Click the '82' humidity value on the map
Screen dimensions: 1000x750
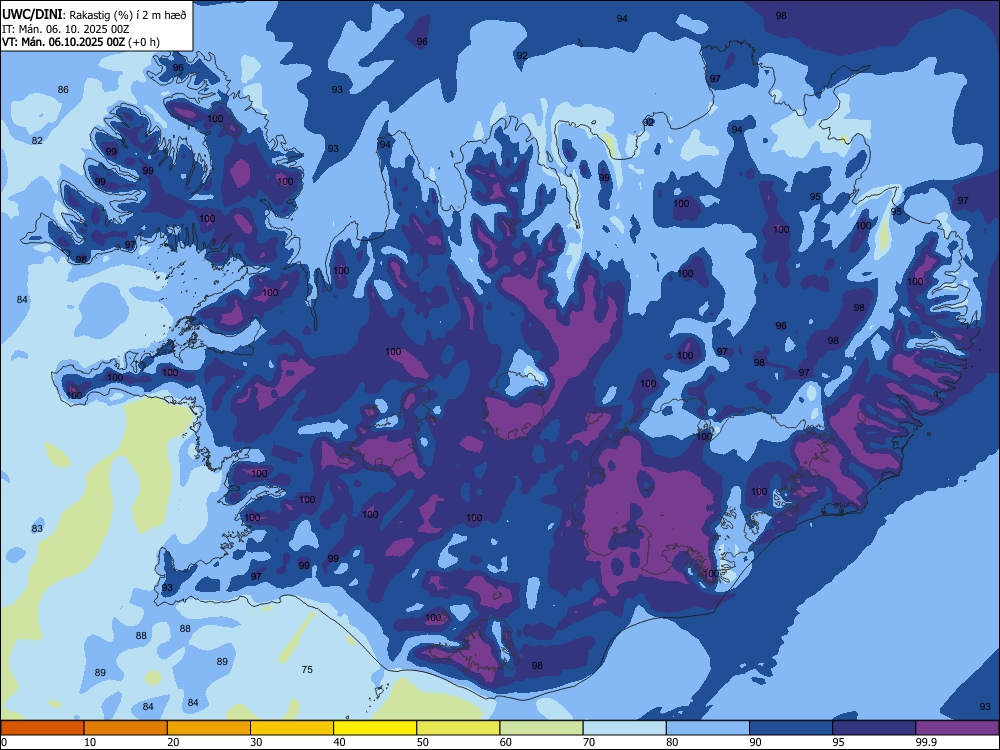pos(37,140)
